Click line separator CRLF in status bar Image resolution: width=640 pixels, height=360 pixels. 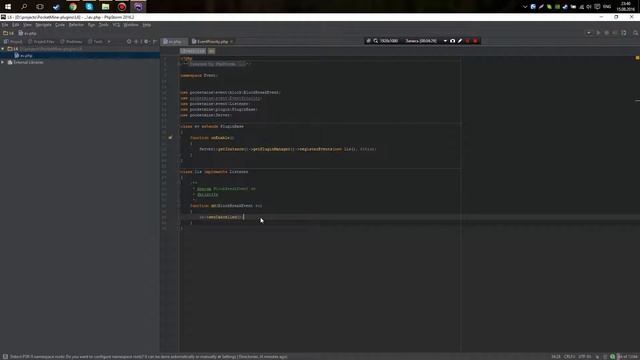tap(569, 357)
